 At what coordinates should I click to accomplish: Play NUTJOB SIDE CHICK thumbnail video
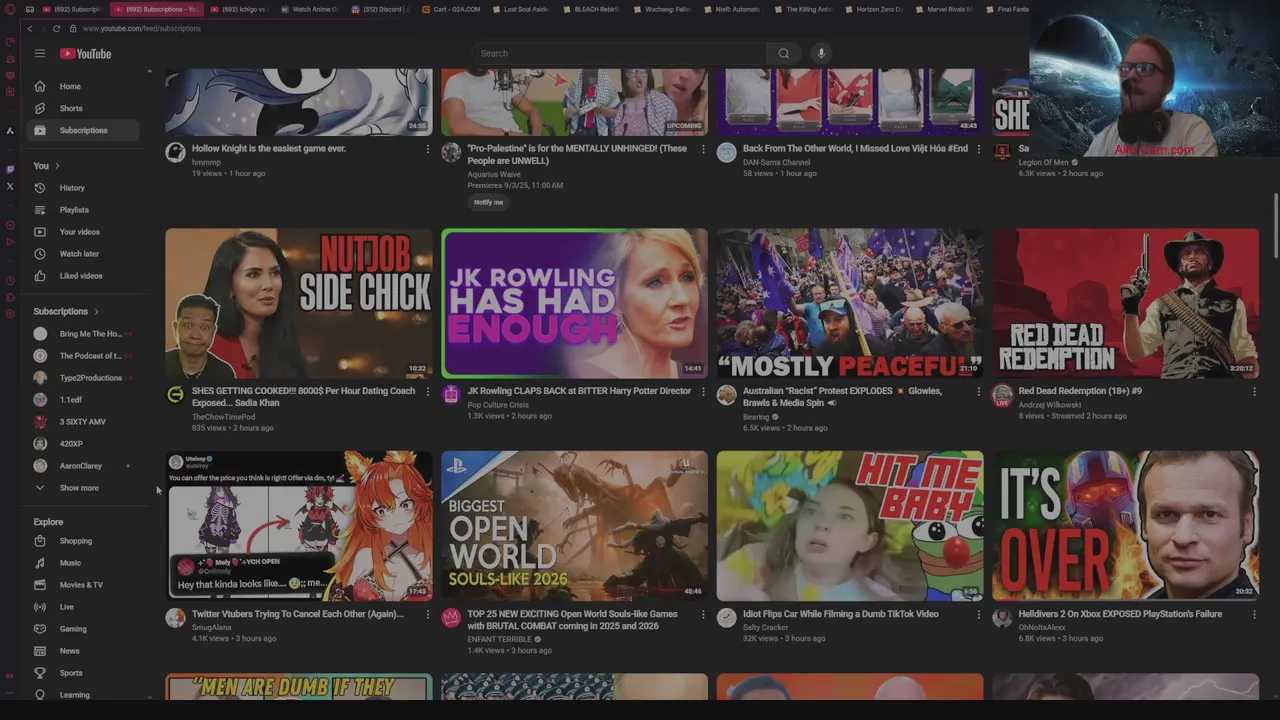(299, 303)
